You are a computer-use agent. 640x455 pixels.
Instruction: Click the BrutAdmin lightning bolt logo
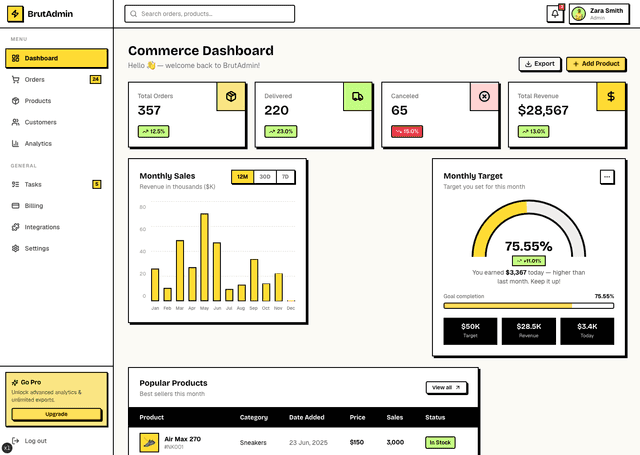click(15, 14)
